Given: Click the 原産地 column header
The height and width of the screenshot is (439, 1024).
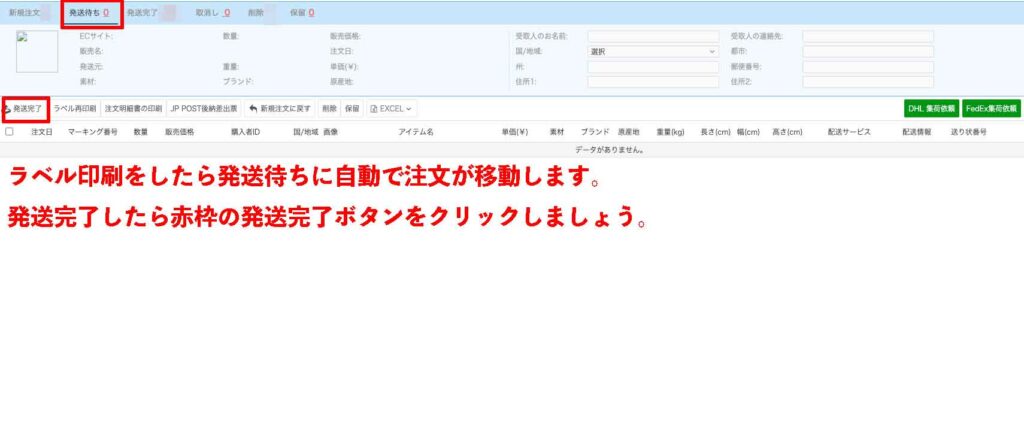Looking at the screenshot, I should 628,131.
